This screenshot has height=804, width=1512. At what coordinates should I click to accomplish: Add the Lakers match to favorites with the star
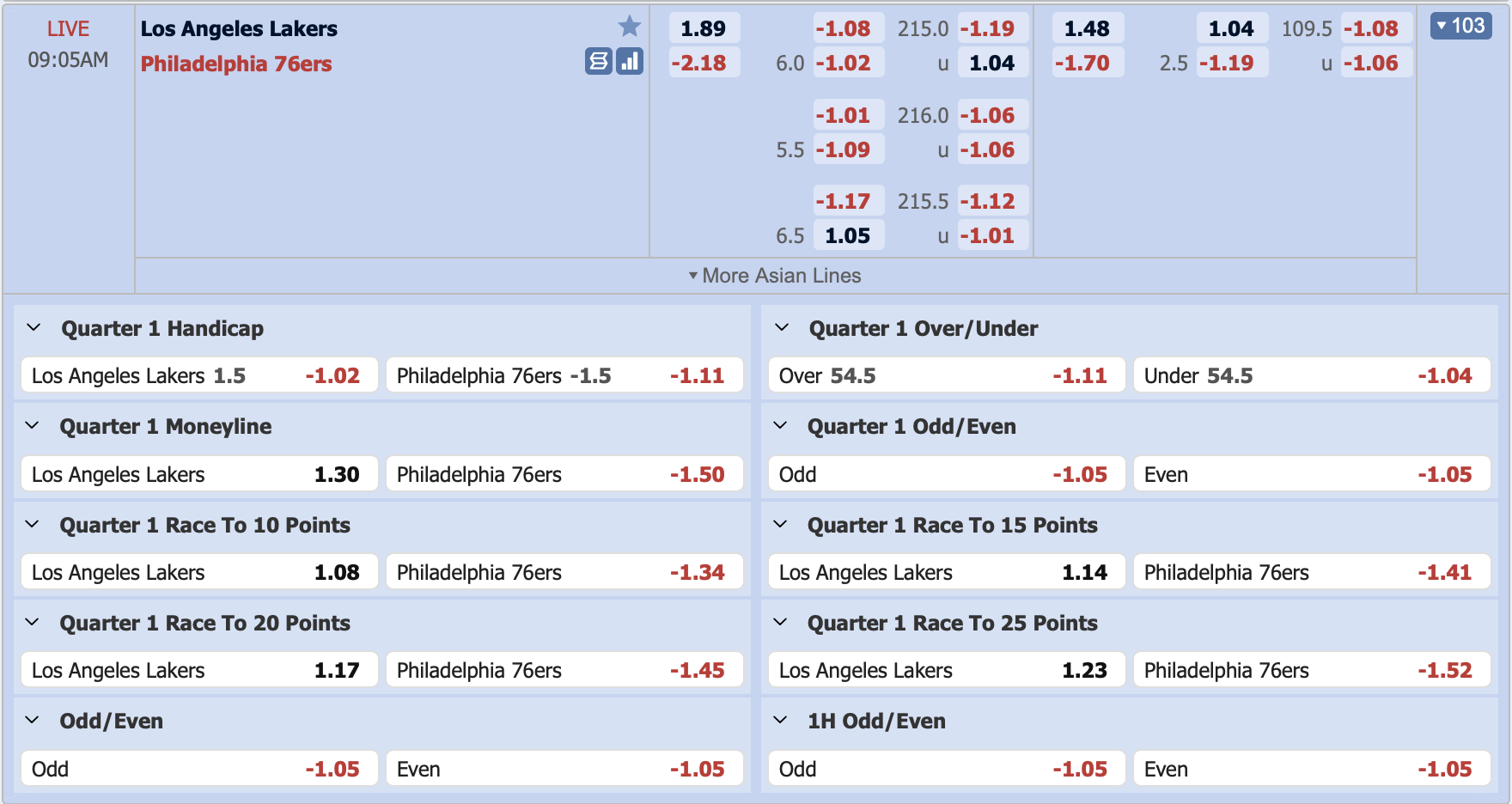pos(630,27)
